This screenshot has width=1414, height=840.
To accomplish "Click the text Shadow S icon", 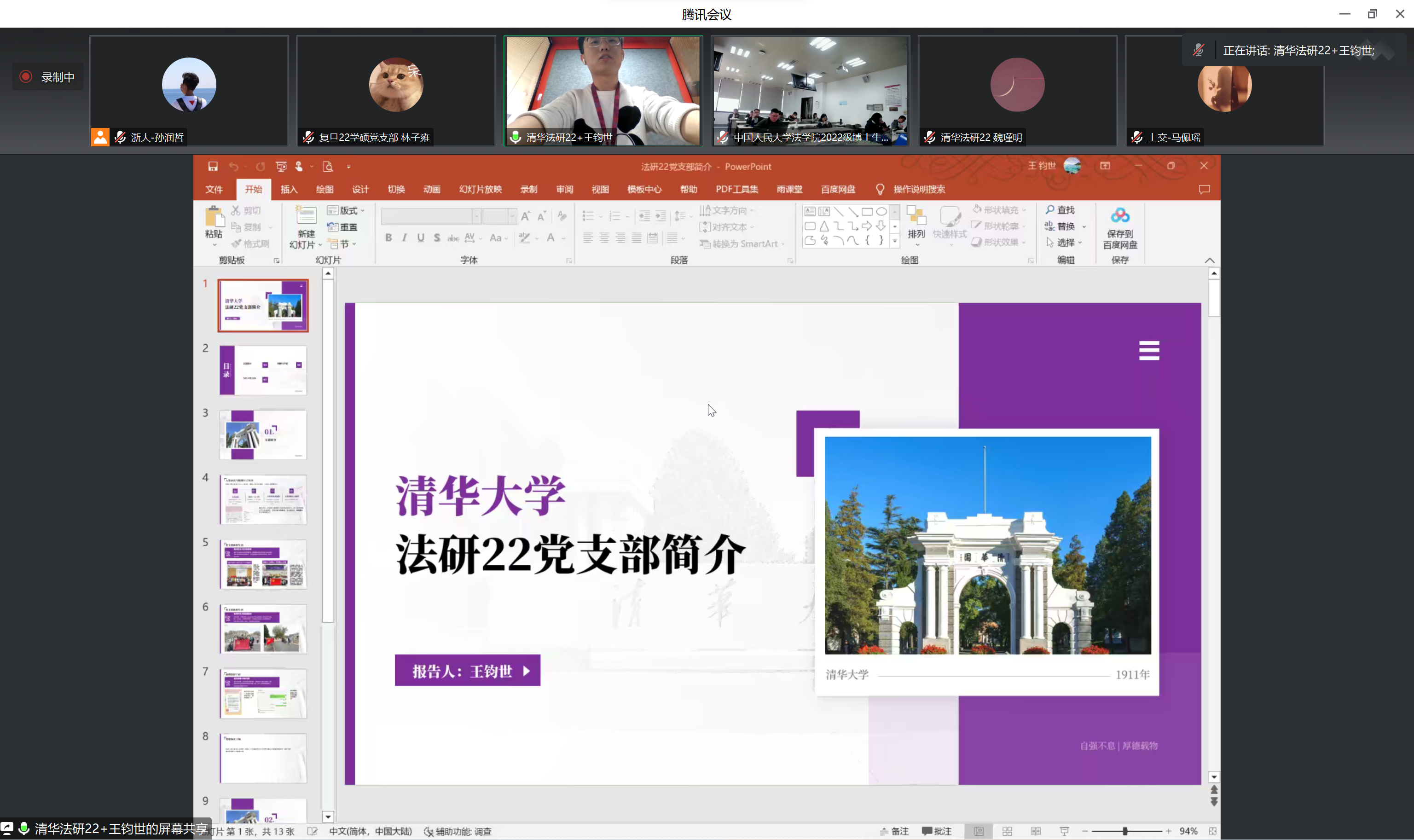I will [437, 238].
